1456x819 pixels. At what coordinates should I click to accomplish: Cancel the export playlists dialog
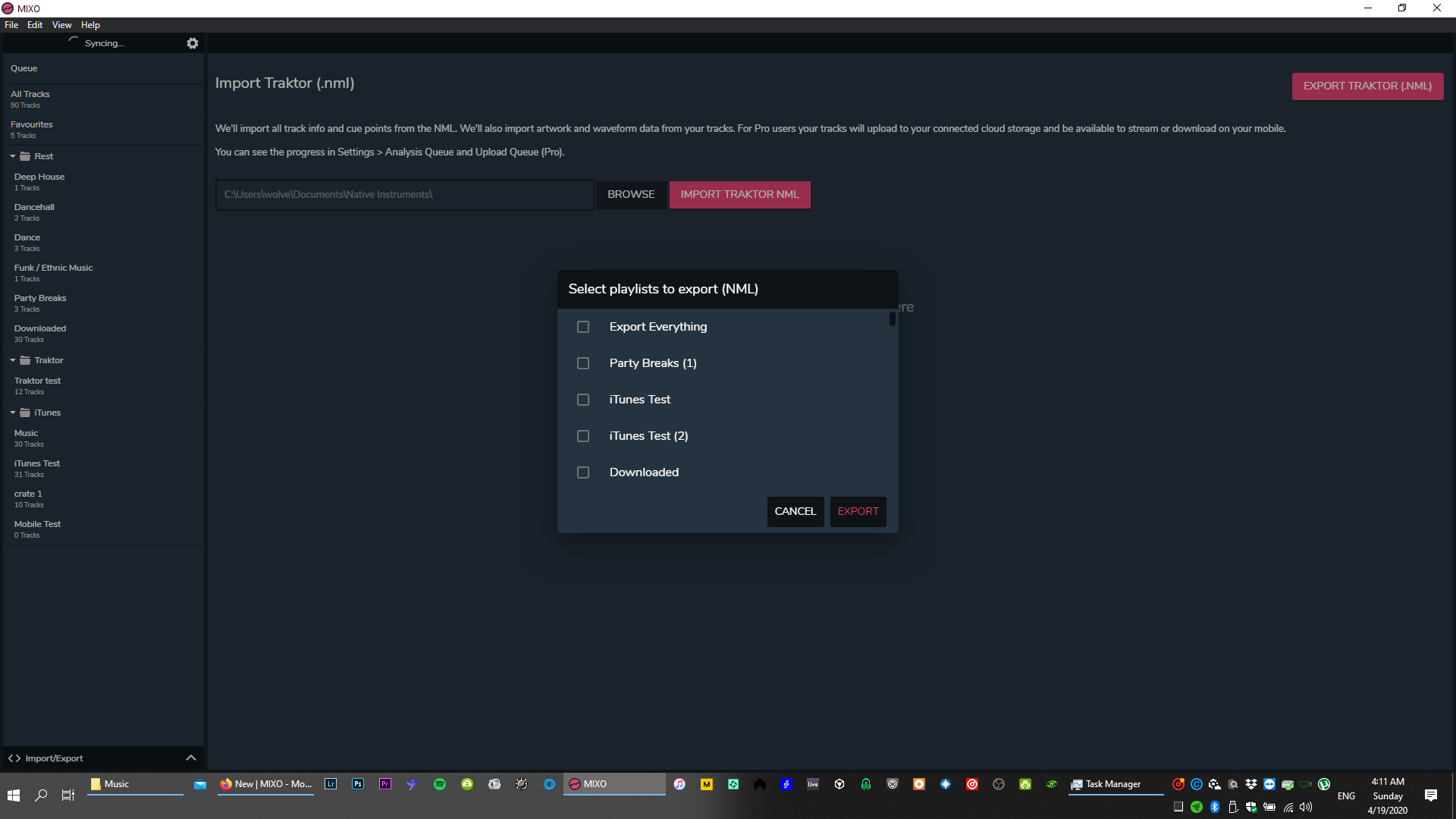coord(795,511)
